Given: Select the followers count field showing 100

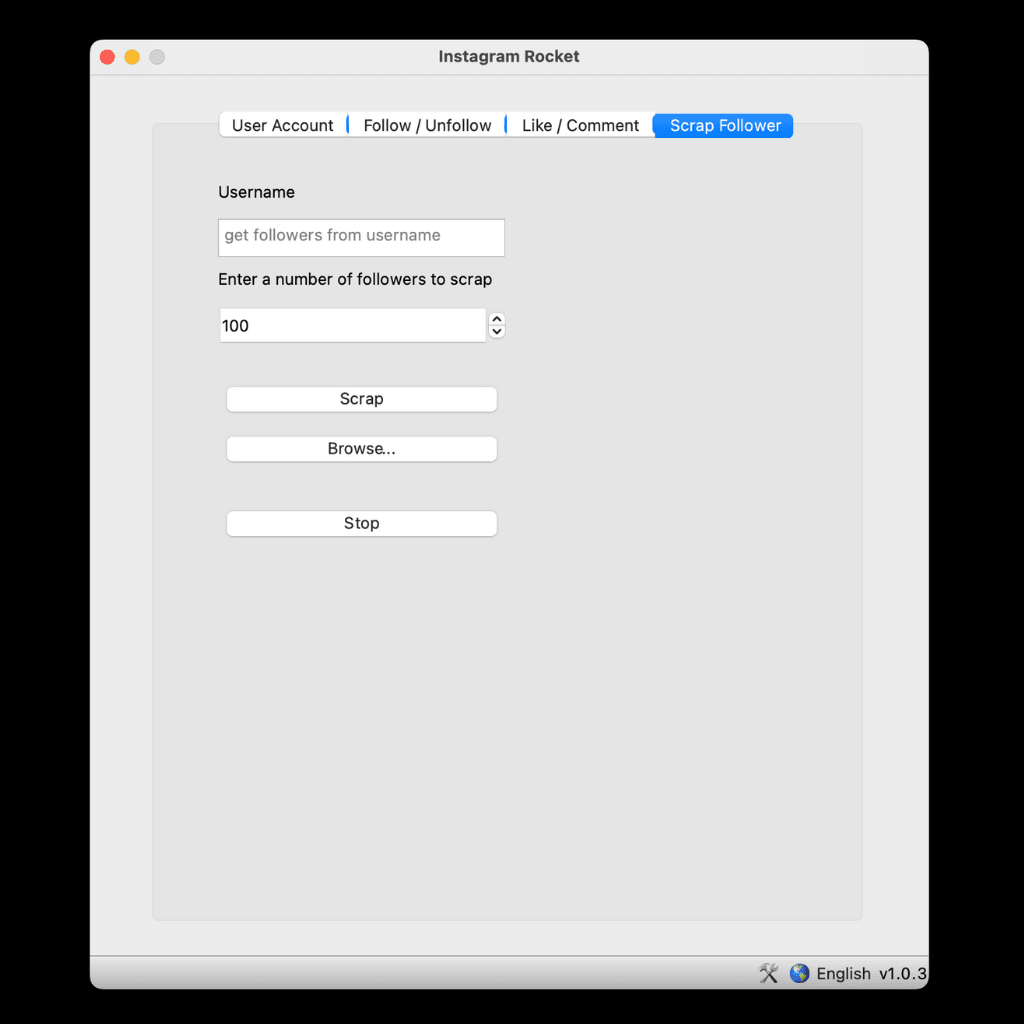Looking at the screenshot, I should pos(352,325).
